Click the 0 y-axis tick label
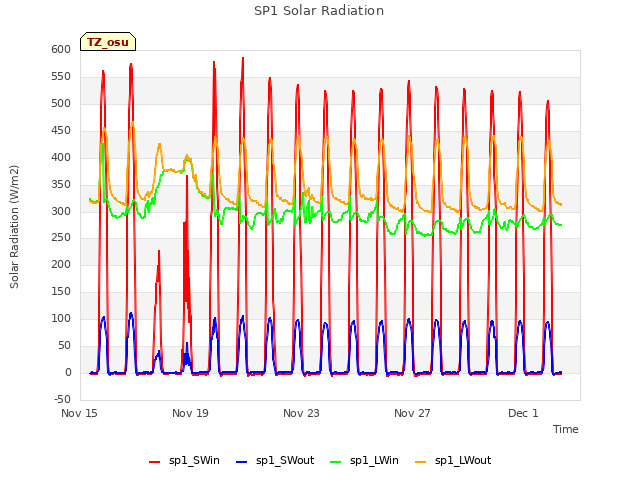This screenshot has height=480, width=640. (x=68, y=372)
